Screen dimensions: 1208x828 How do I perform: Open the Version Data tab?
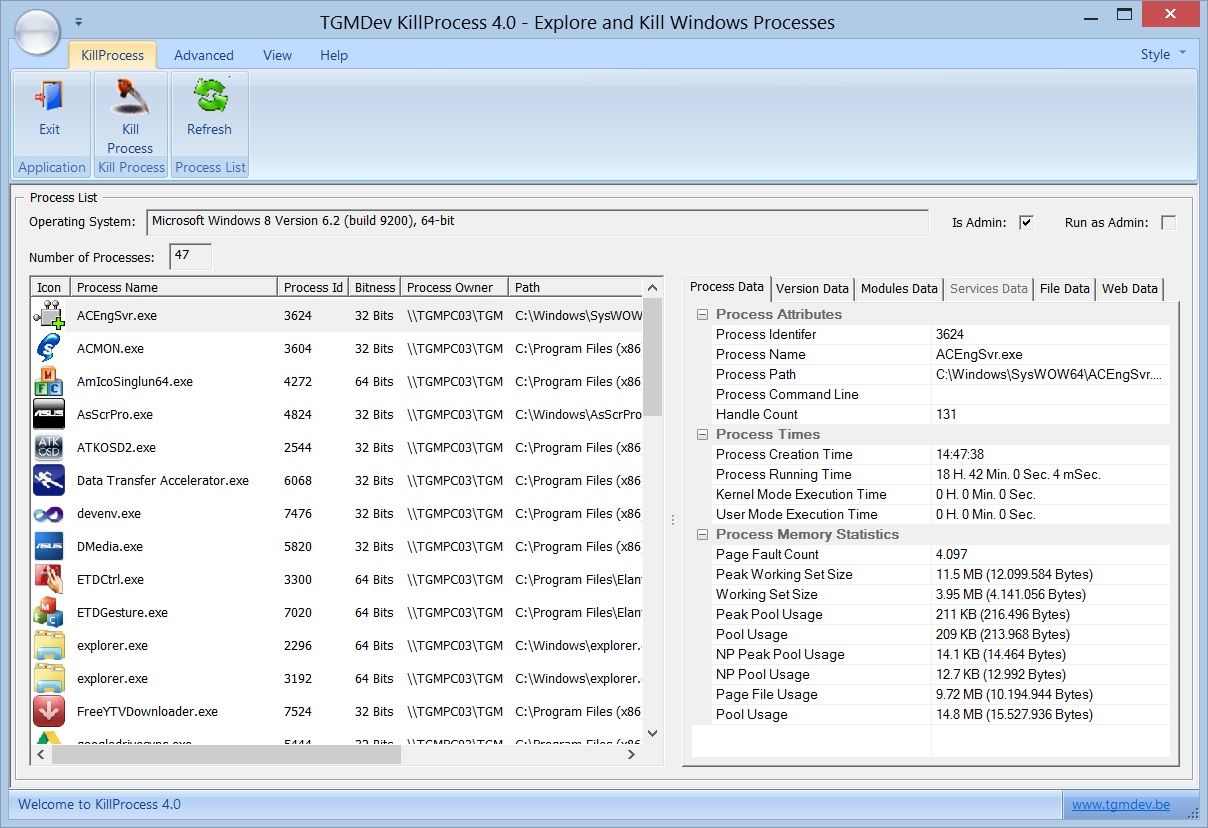[x=812, y=288]
